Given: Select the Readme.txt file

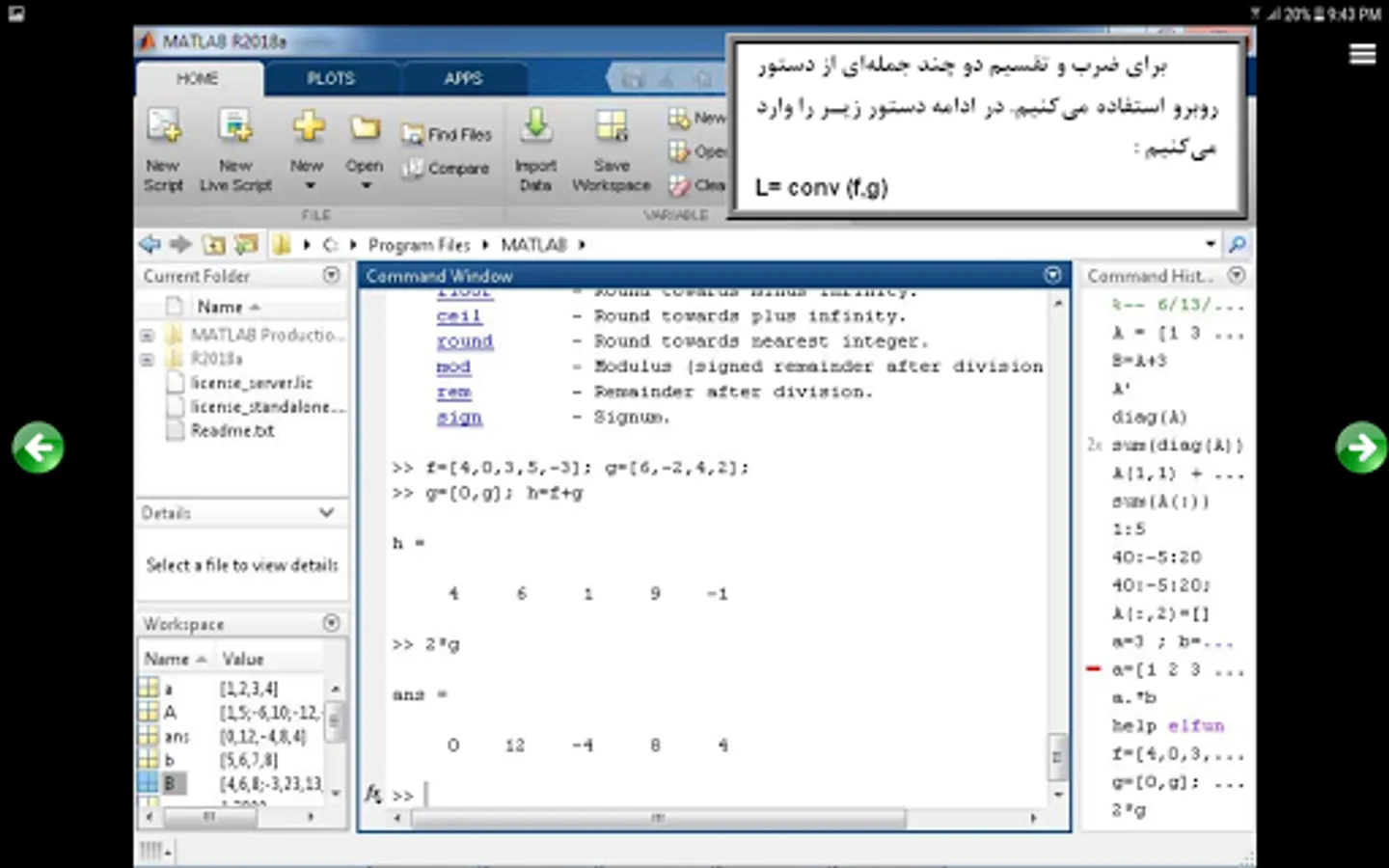Looking at the screenshot, I should click(x=221, y=431).
